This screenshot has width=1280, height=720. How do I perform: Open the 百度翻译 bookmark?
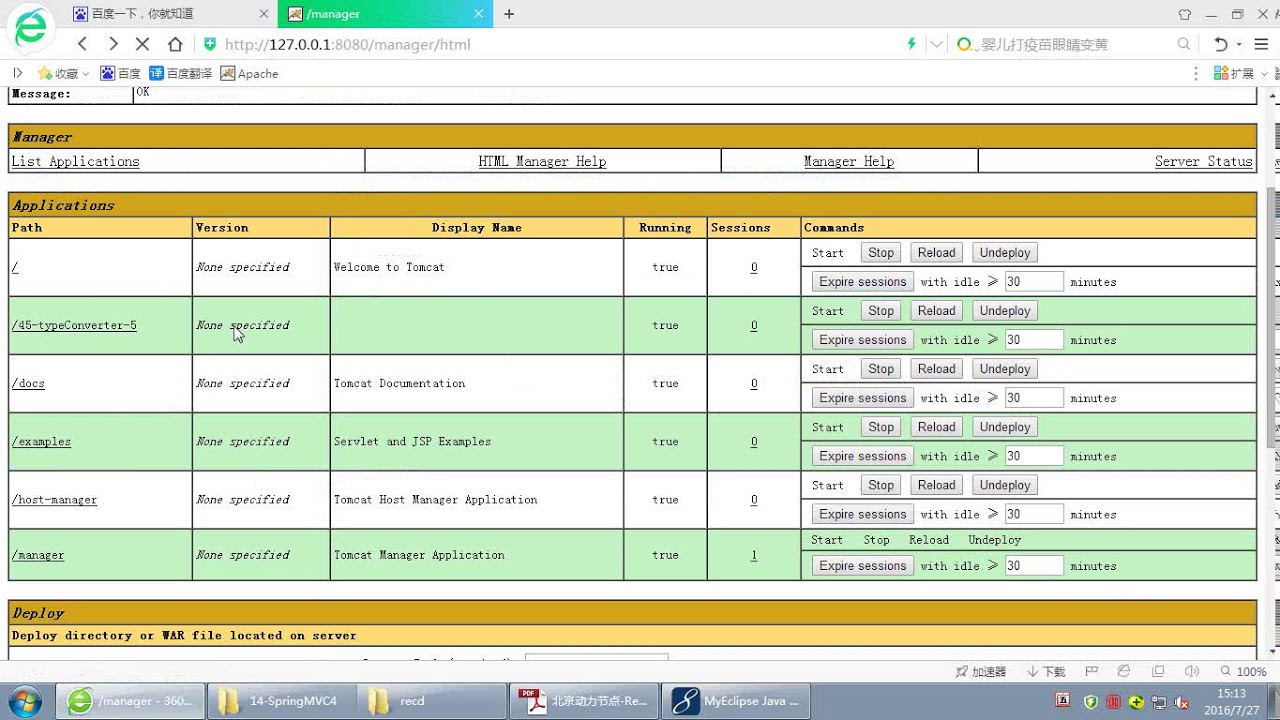[x=181, y=73]
